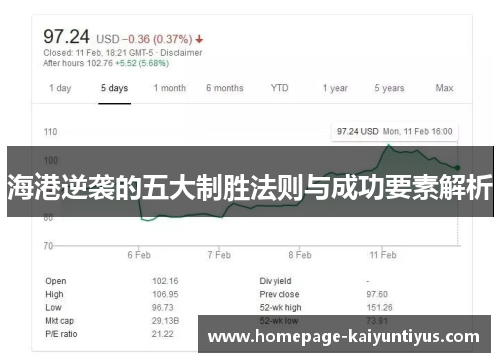500x362 pixels.
Task: Click the High value 106.95
Action: [165, 294]
